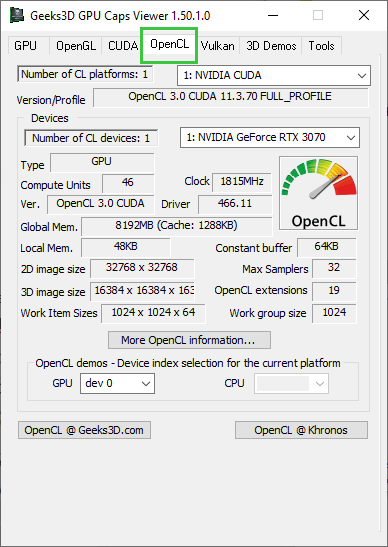
Task: Minimize the GPU Caps Viewer window
Action: click(274, 15)
